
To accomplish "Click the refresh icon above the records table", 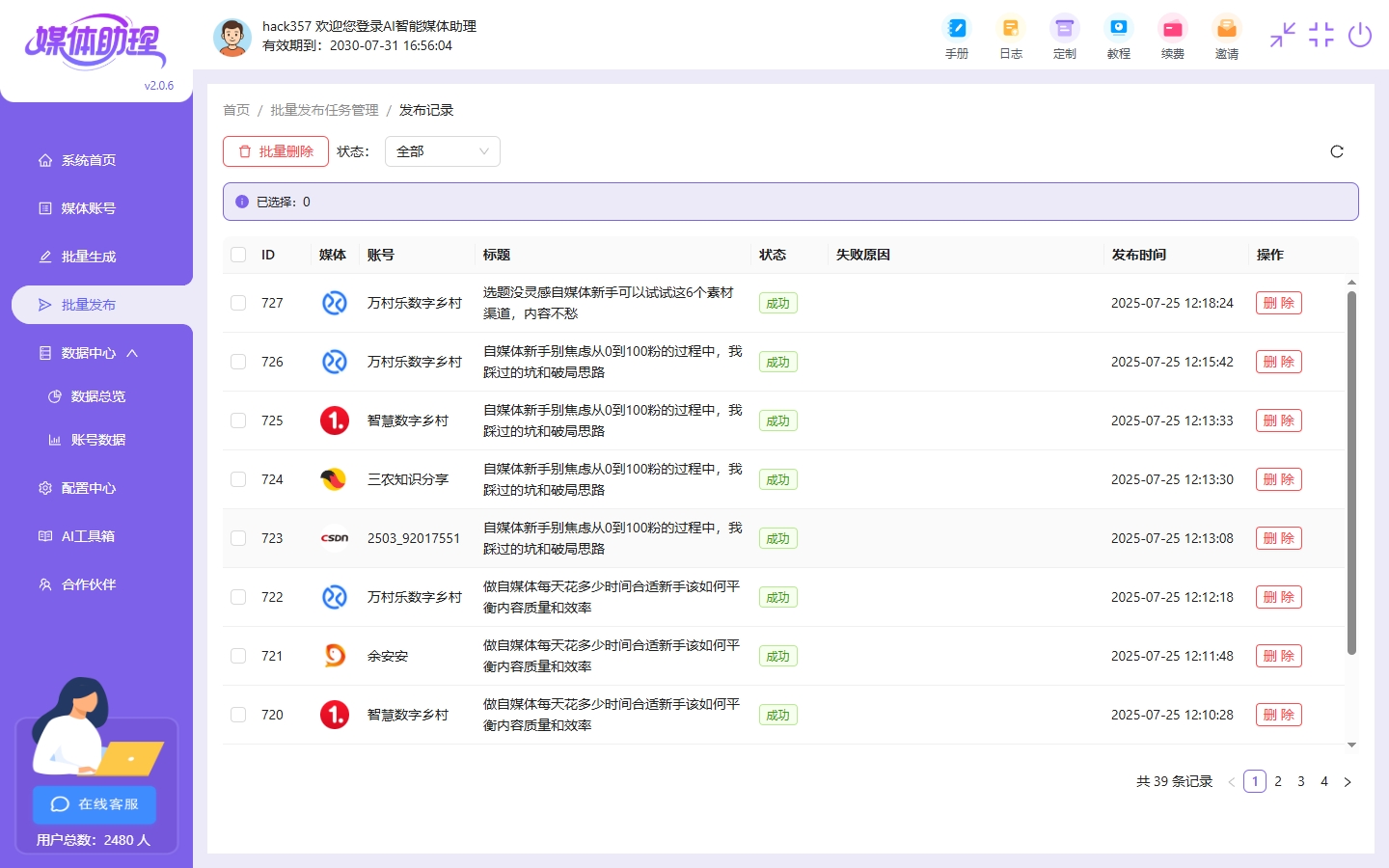I will (x=1337, y=151).
